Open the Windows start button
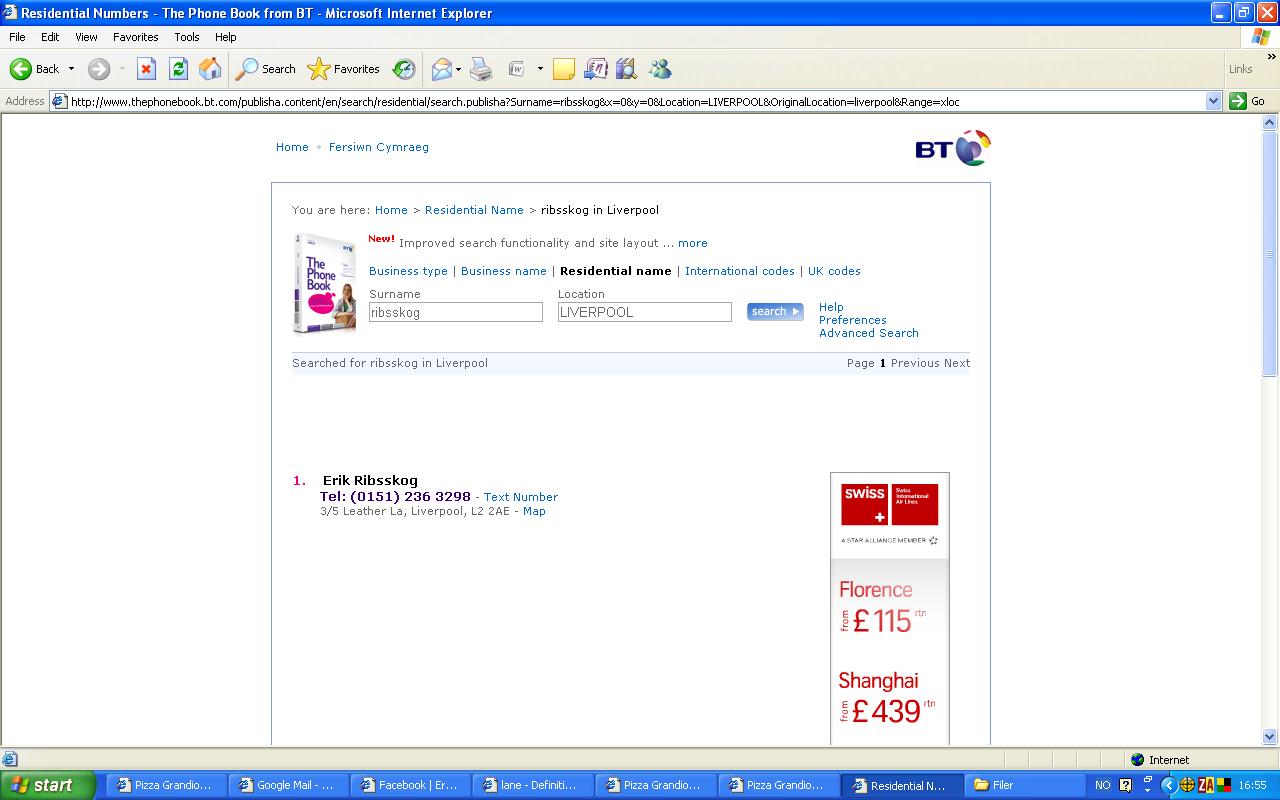Image resolution: width=1280 pixels, height=800 pixels. click(x=48, y=785)
